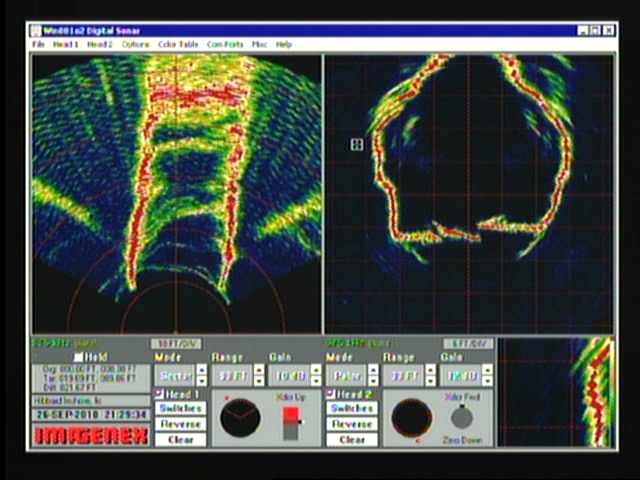640x480 pixels.
Task: Open the Com Ports menu
Action: click(225, 44)
